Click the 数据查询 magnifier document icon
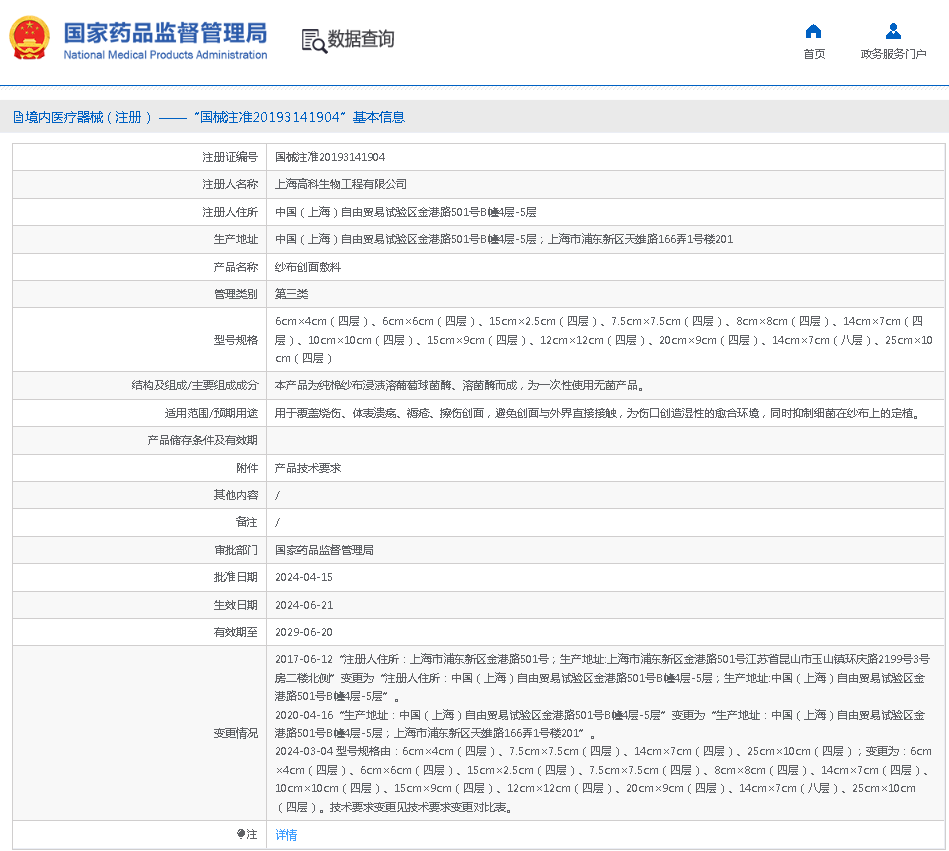The image size is (949, 851). [314, 40]
